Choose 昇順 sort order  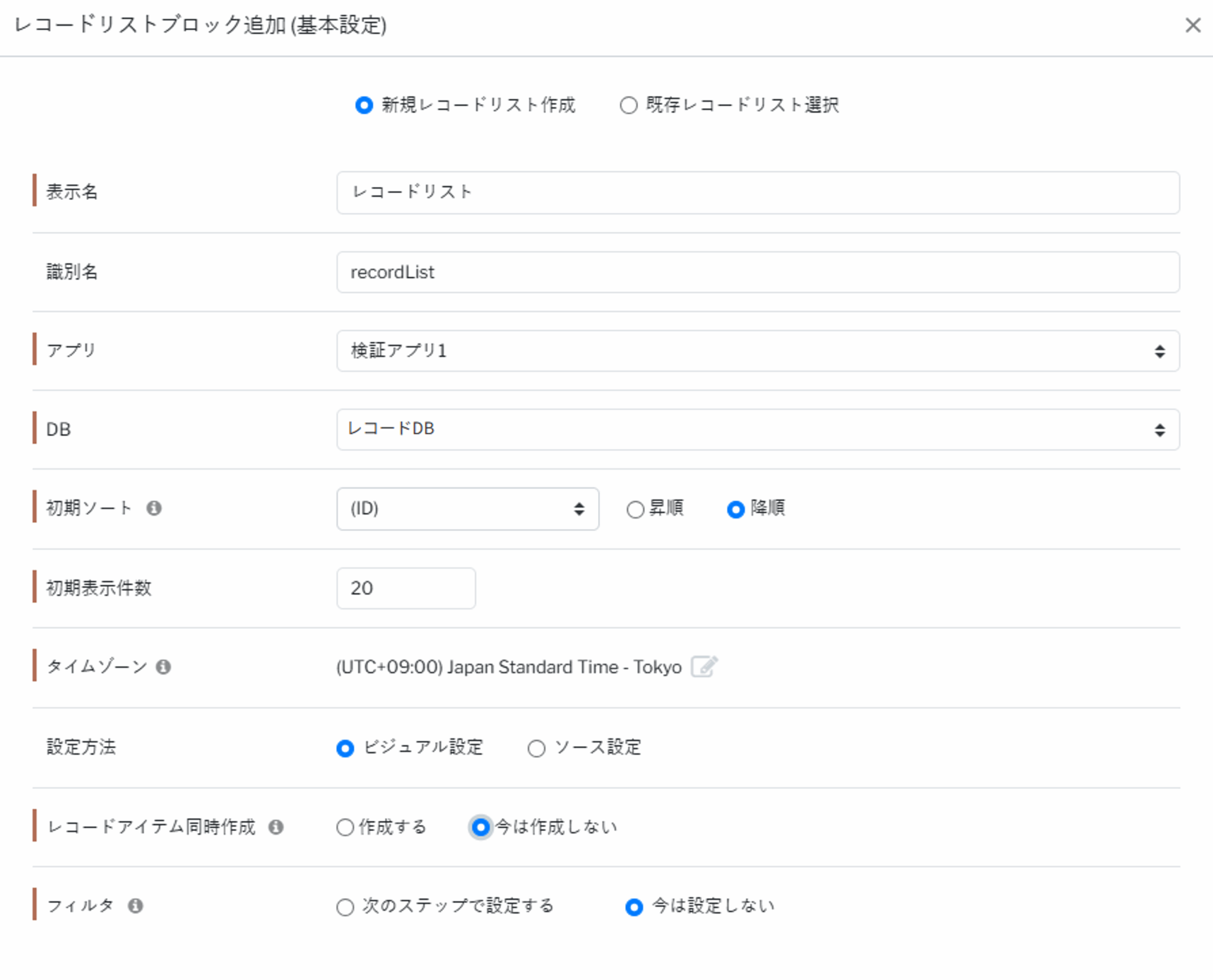[x=635, y=509]
